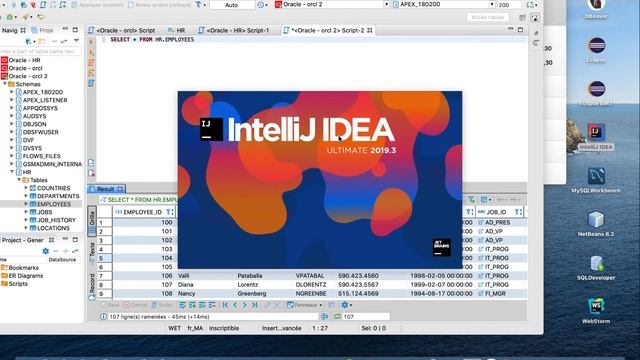Open the Panneaux dropdown in results

click(x=304, y=305)
